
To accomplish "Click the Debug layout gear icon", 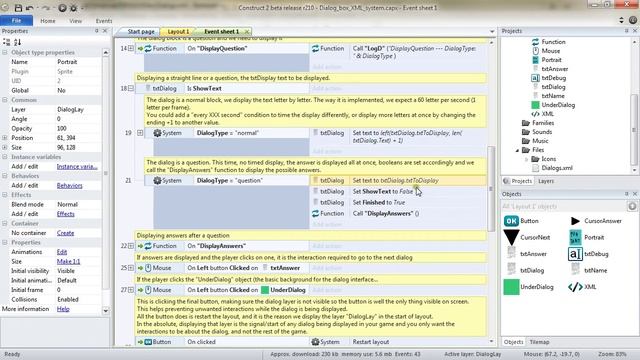I will pos(73,8).
